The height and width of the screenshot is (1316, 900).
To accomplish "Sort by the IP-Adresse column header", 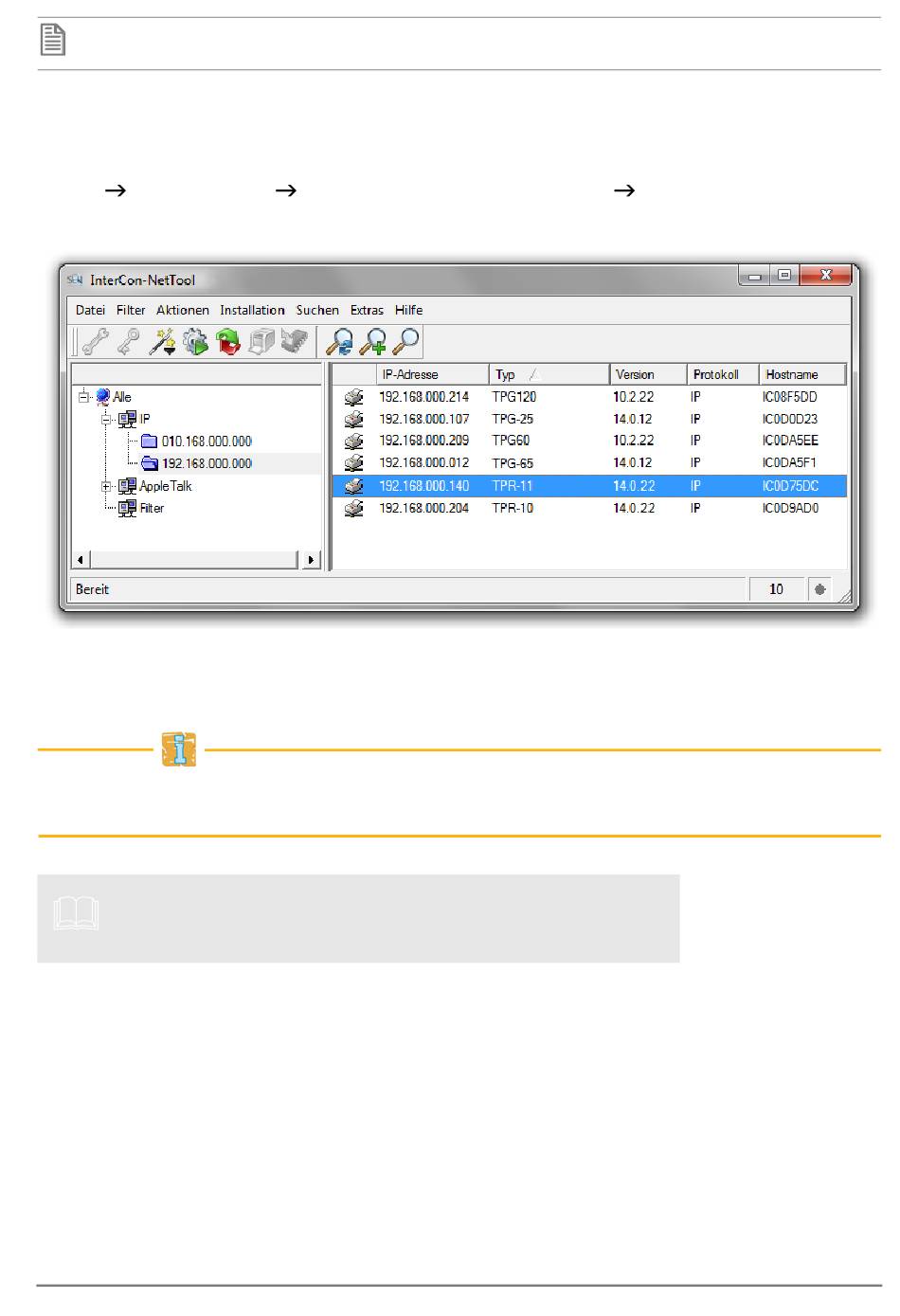I will click(x=432, y=374).
